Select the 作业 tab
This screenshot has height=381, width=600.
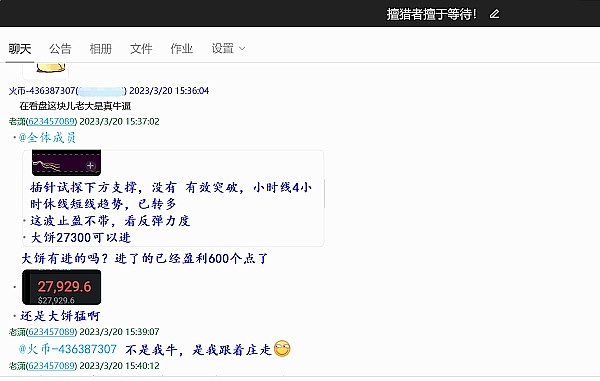pyautogui.click(x=181, y=49)
